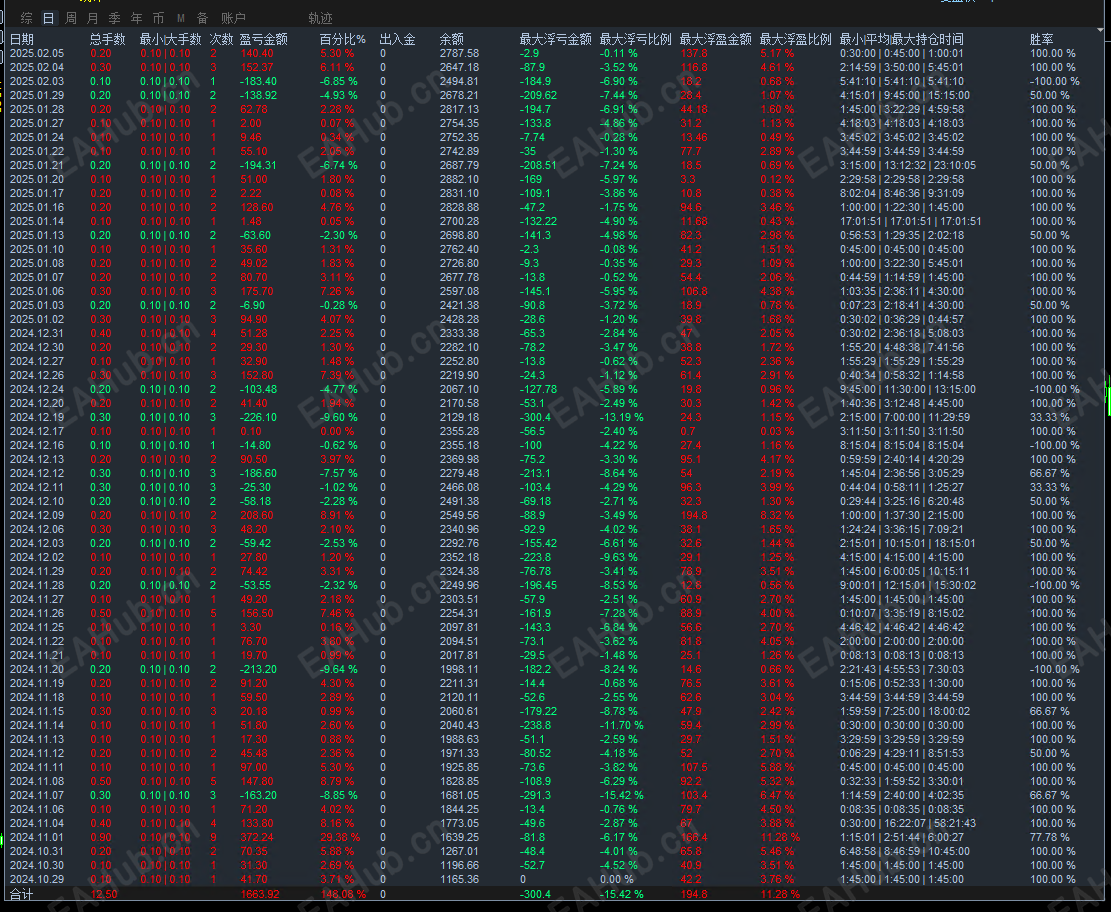Switch to the 综 summary tab
Viewport: 1111px width, 912px height.
tap(27, 18)
